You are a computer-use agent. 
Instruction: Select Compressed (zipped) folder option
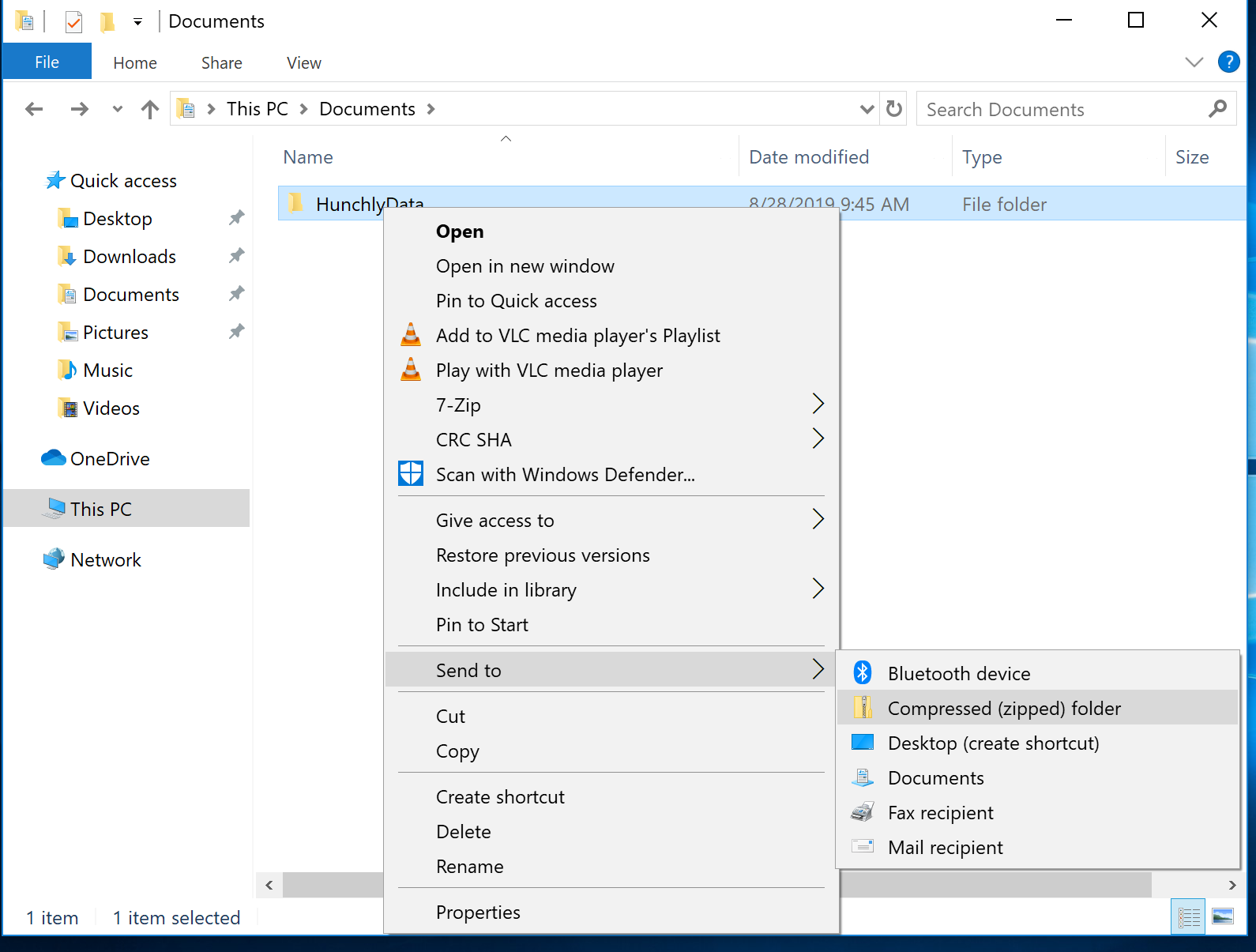click(1003, 709)
